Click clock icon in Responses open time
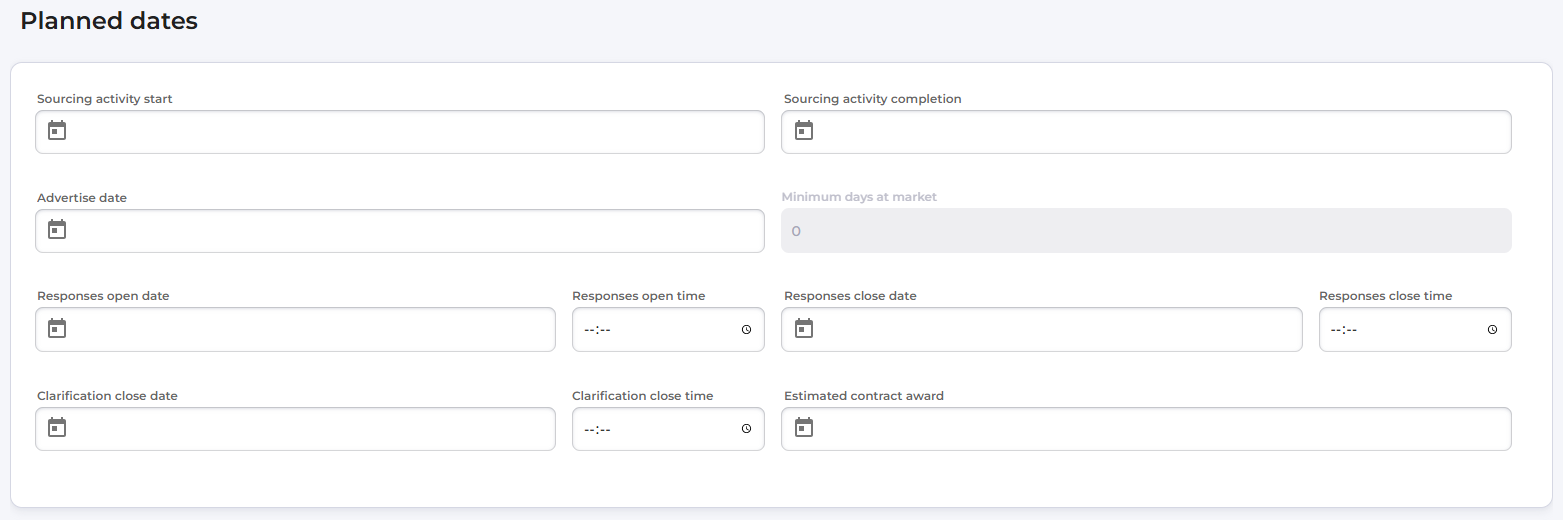The height and width of the screenshot is (520, 1563). (746, 330)
